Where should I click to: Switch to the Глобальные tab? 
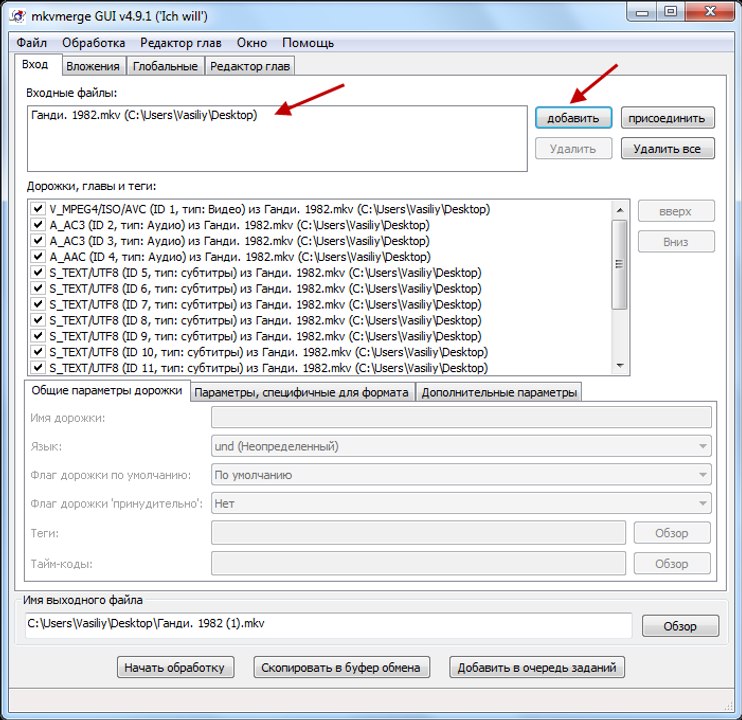pos(165,66)
